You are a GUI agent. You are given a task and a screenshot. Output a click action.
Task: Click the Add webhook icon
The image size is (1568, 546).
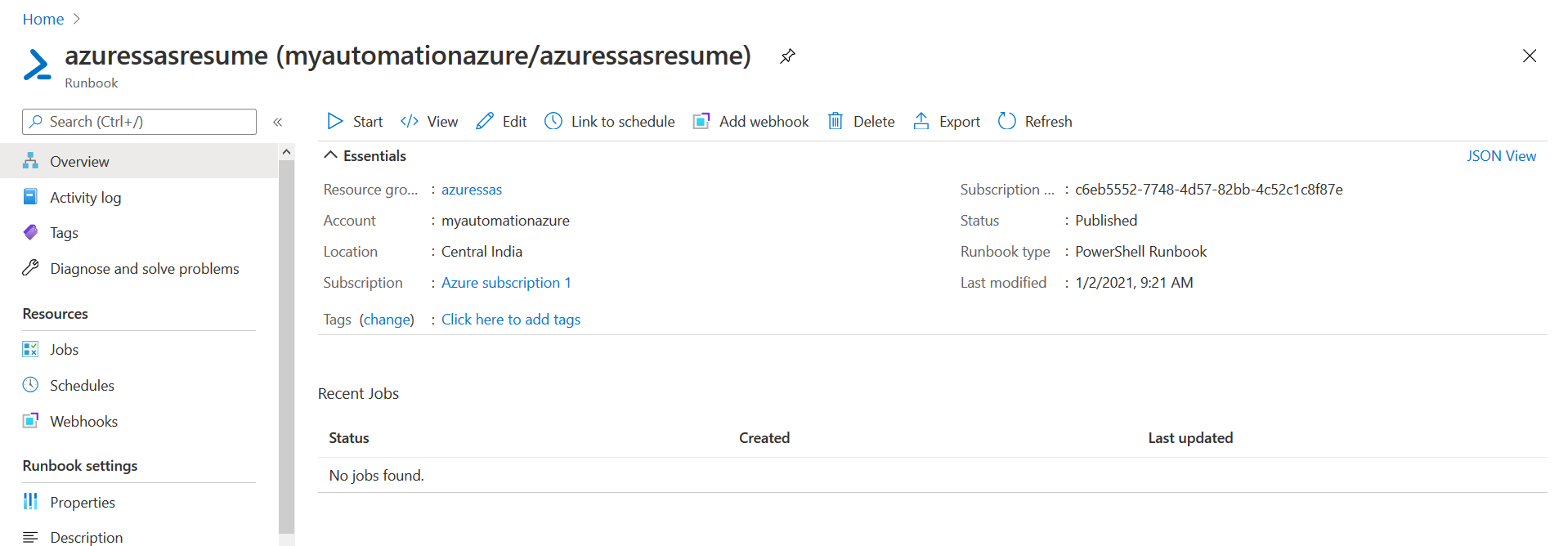pos(701,121)
